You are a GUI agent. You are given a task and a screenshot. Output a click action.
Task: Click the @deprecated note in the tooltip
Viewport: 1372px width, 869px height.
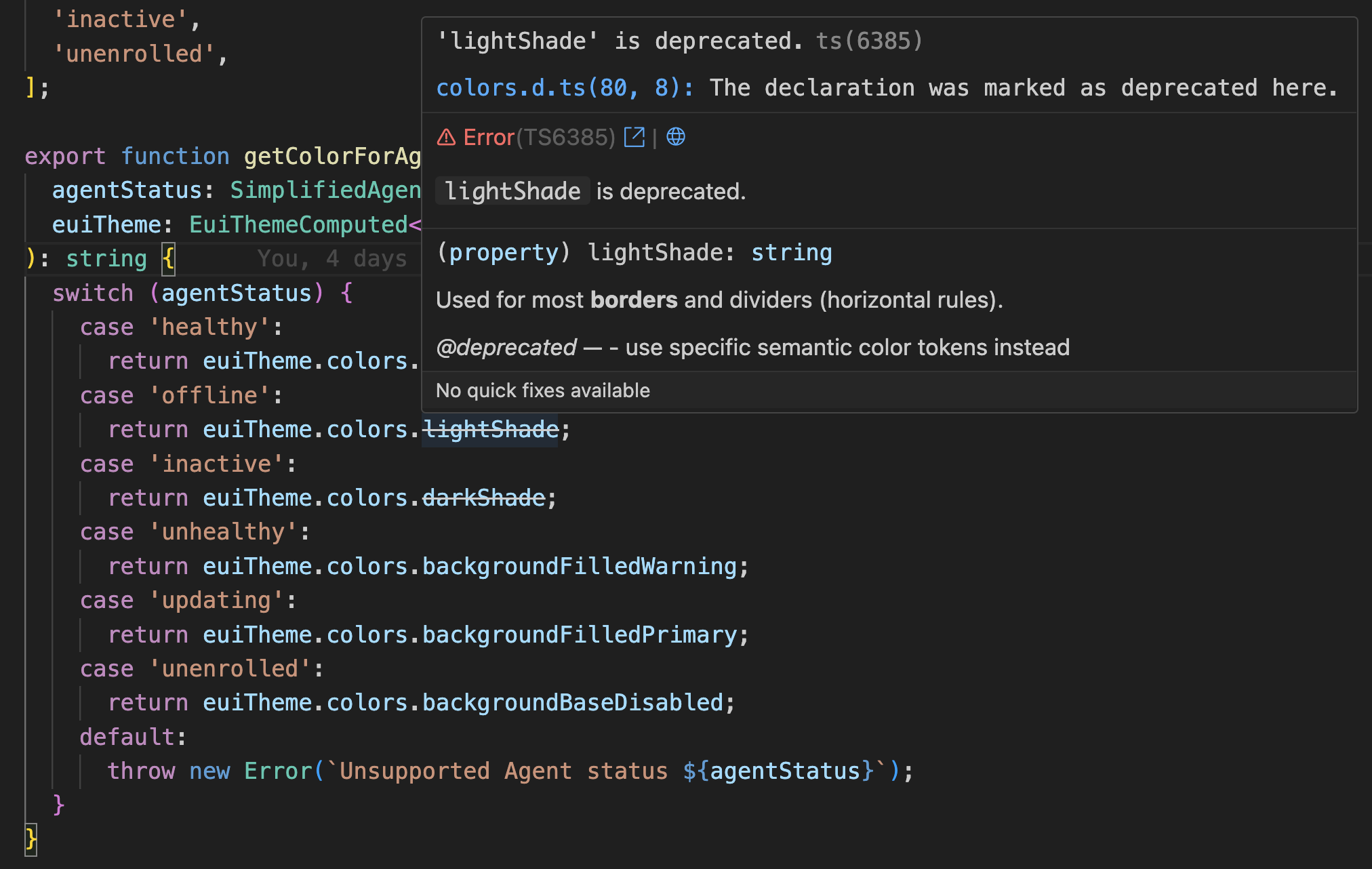point(752,347)
